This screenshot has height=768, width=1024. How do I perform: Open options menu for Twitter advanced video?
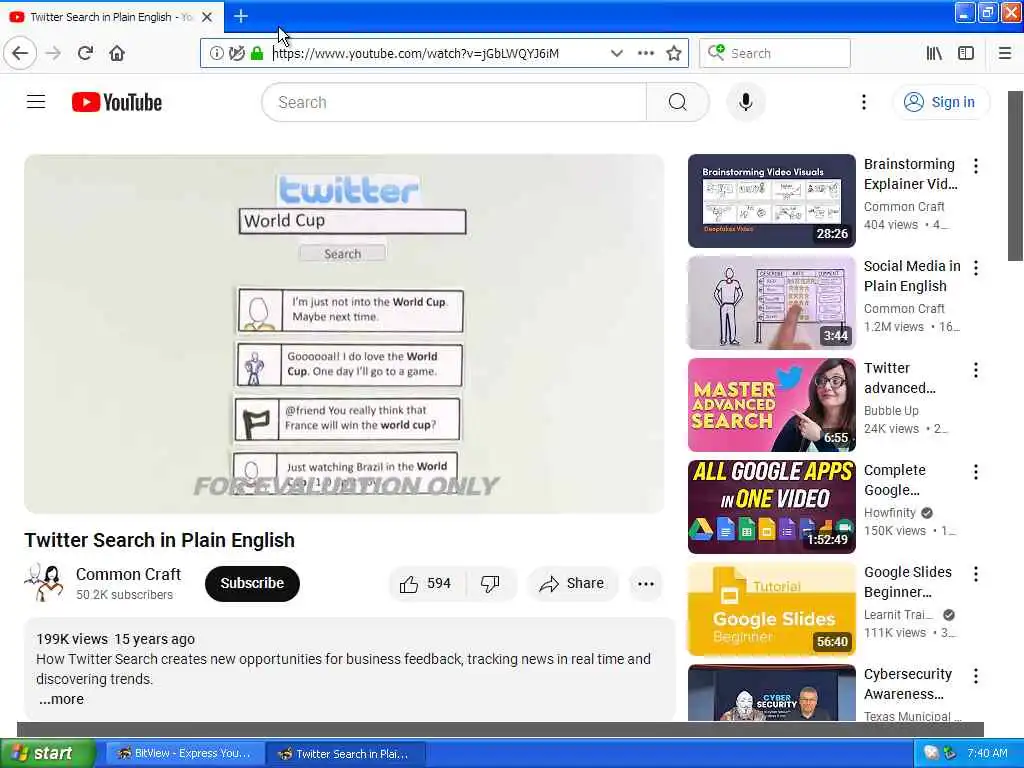point(976,370)
